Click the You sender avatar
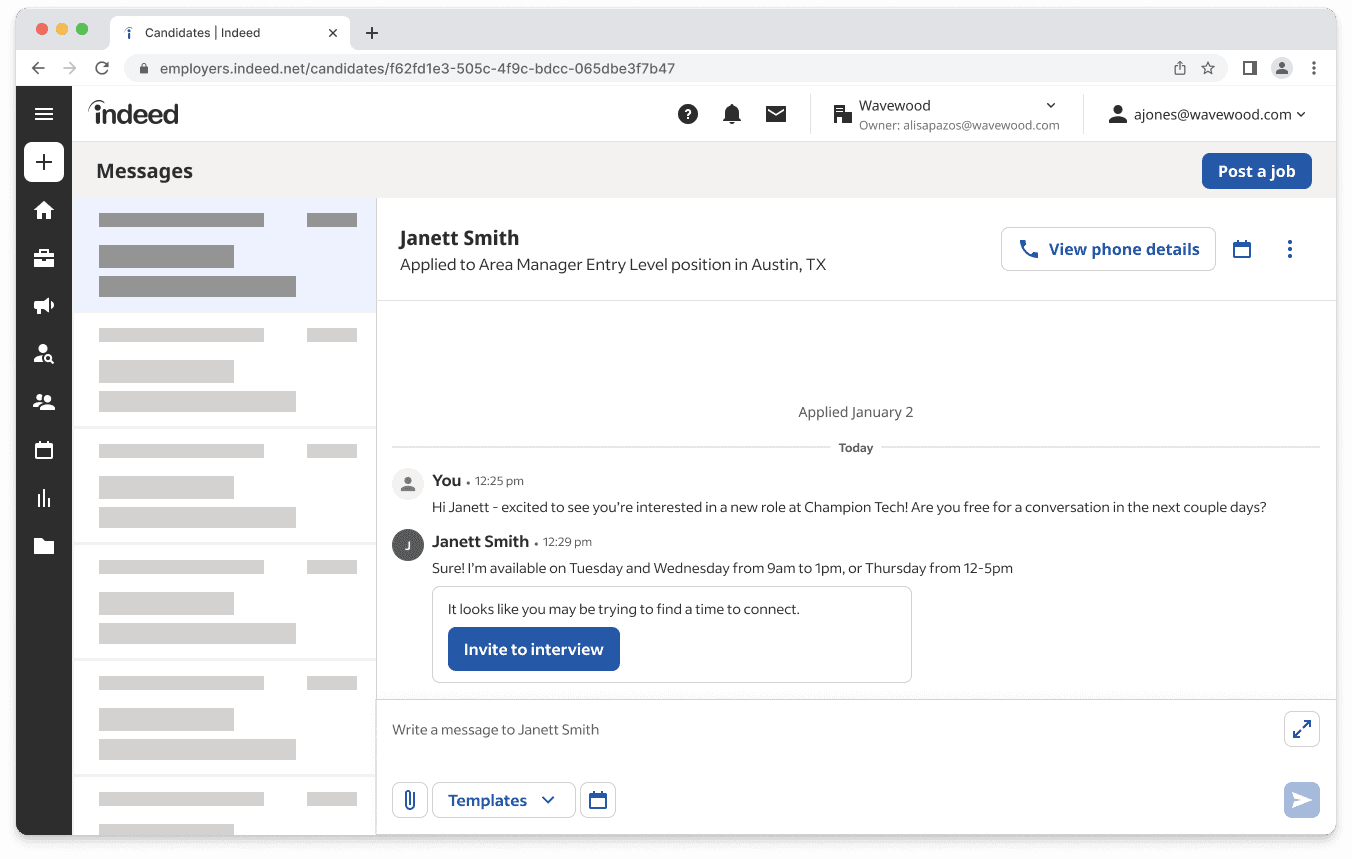 click(x=408, y=484)
